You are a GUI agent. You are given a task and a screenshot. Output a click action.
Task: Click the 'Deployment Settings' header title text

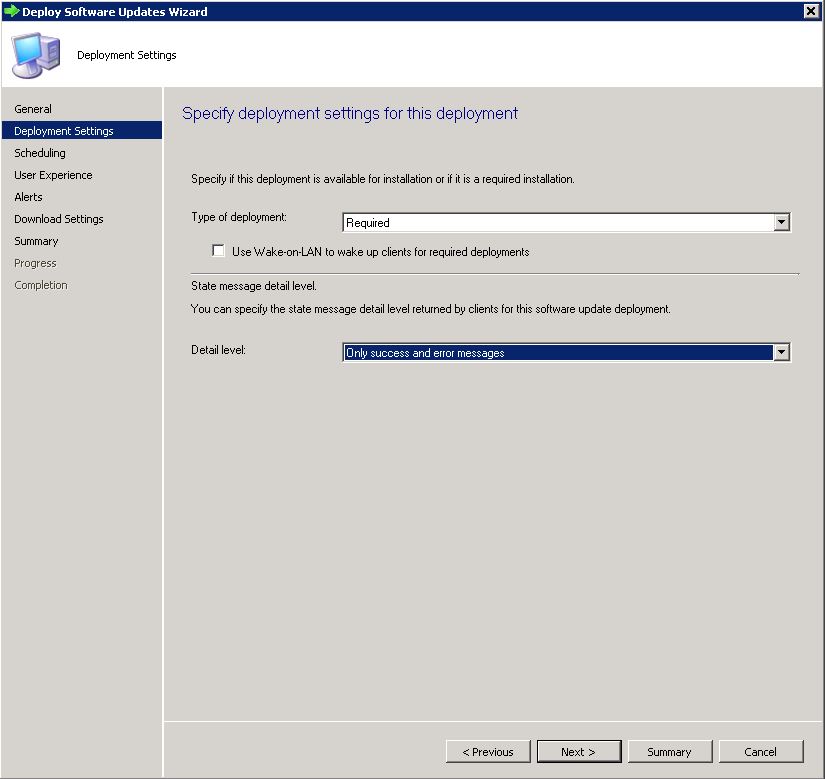click(x=127, y=55)
